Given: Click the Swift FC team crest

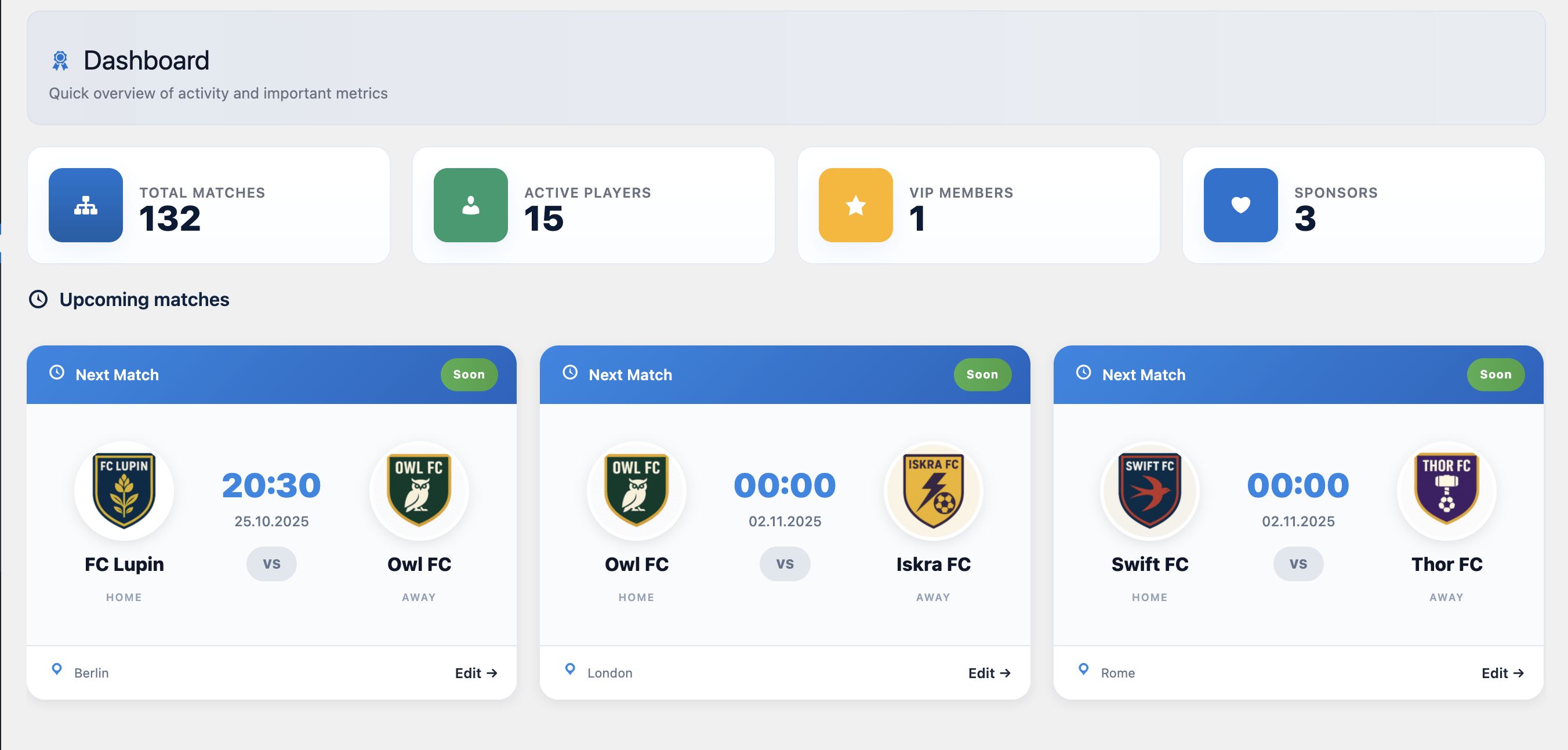Looking at the screenshot, I should [x=1149, y=490].
